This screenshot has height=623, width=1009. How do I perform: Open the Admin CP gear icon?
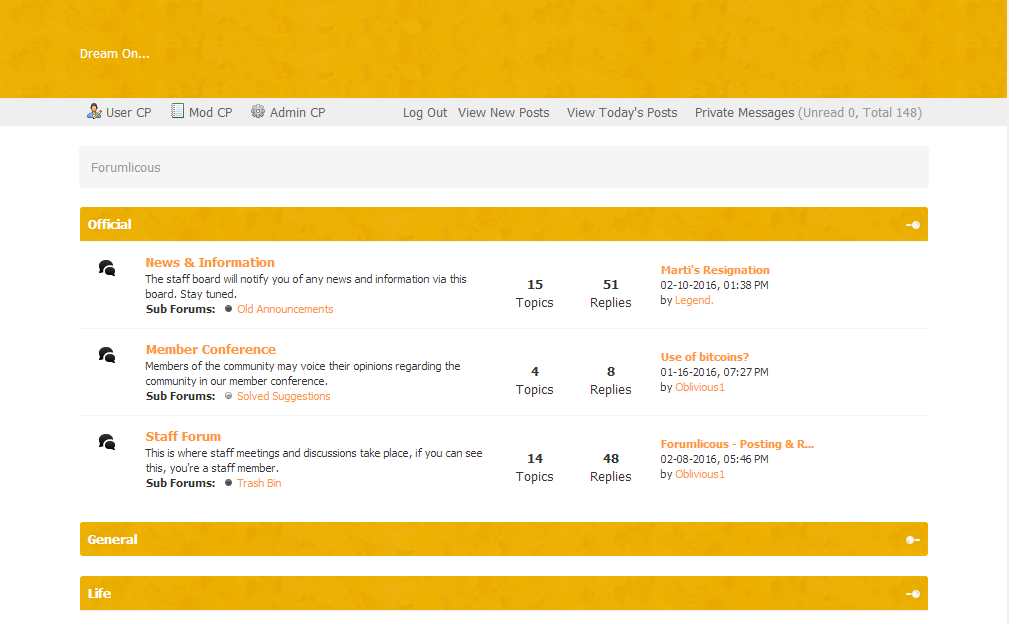(x=257, y=111)
